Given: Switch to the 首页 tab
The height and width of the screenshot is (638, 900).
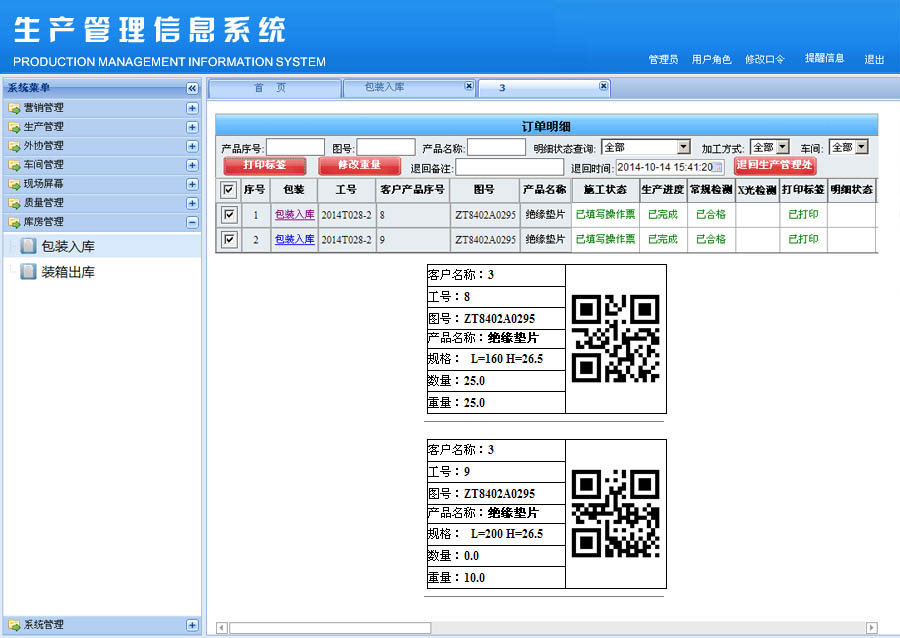Looking at the screenshot, I should (x=270, y=88).
